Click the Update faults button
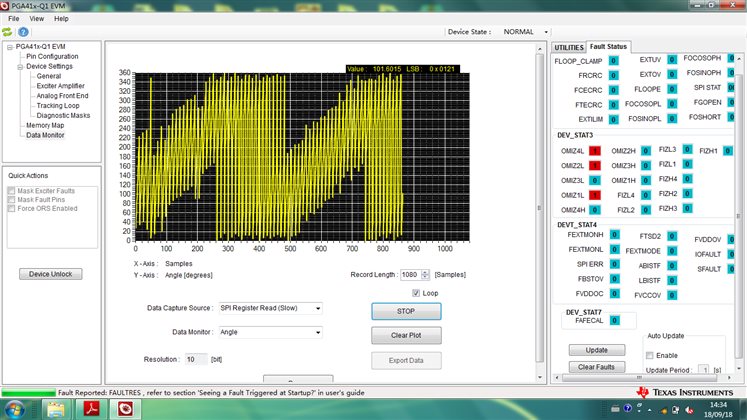The width and height of the screenshot is (747, 420). click(x=596, y=350)
